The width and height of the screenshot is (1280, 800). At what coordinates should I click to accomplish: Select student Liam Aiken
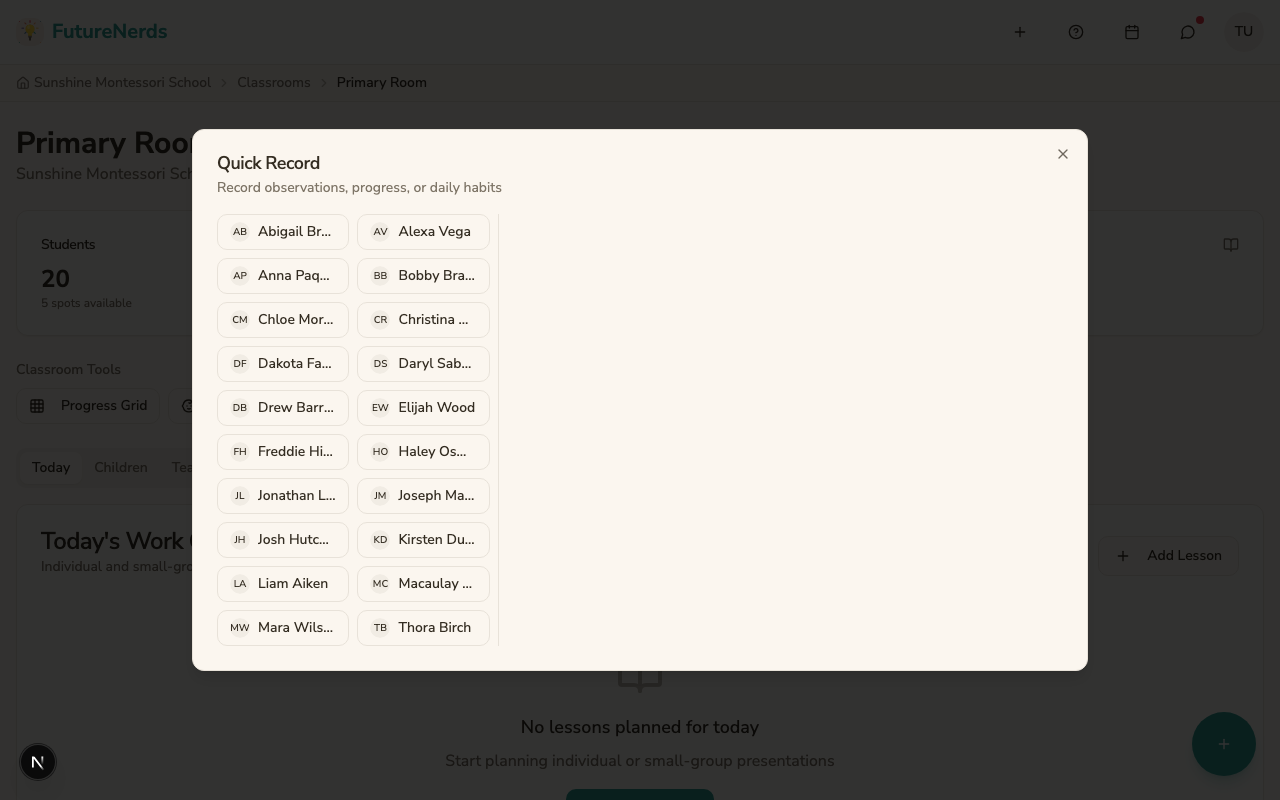(x=282, y=583)
